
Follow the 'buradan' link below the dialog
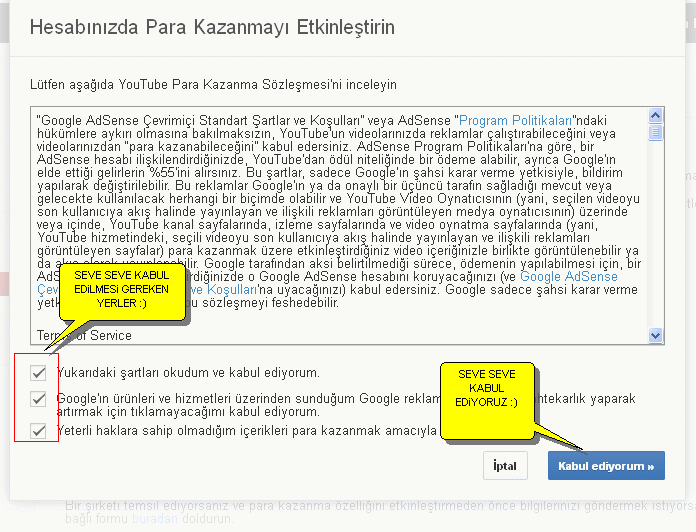click(x=154, y=518)
